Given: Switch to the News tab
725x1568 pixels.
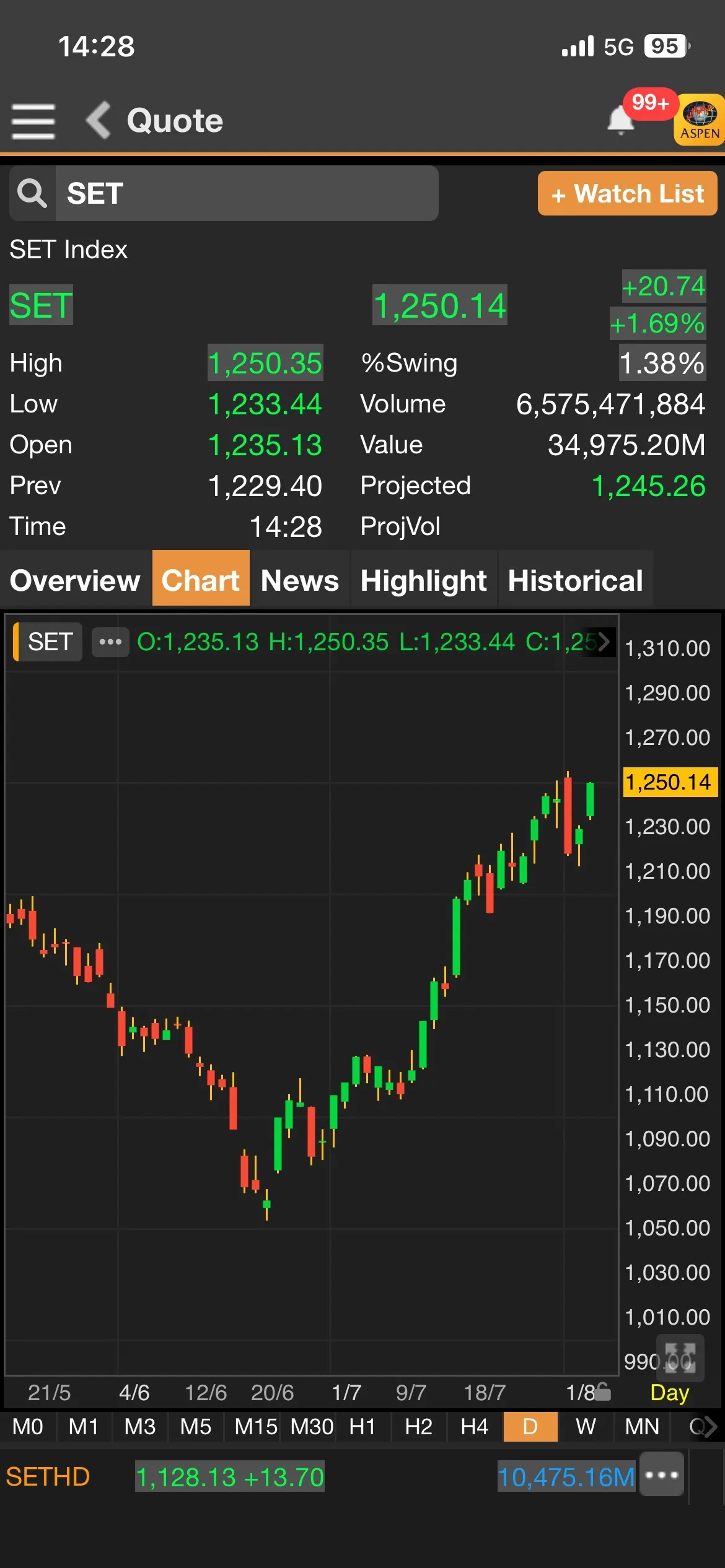Looking at the screenshot, I should (x=300, y=580).
